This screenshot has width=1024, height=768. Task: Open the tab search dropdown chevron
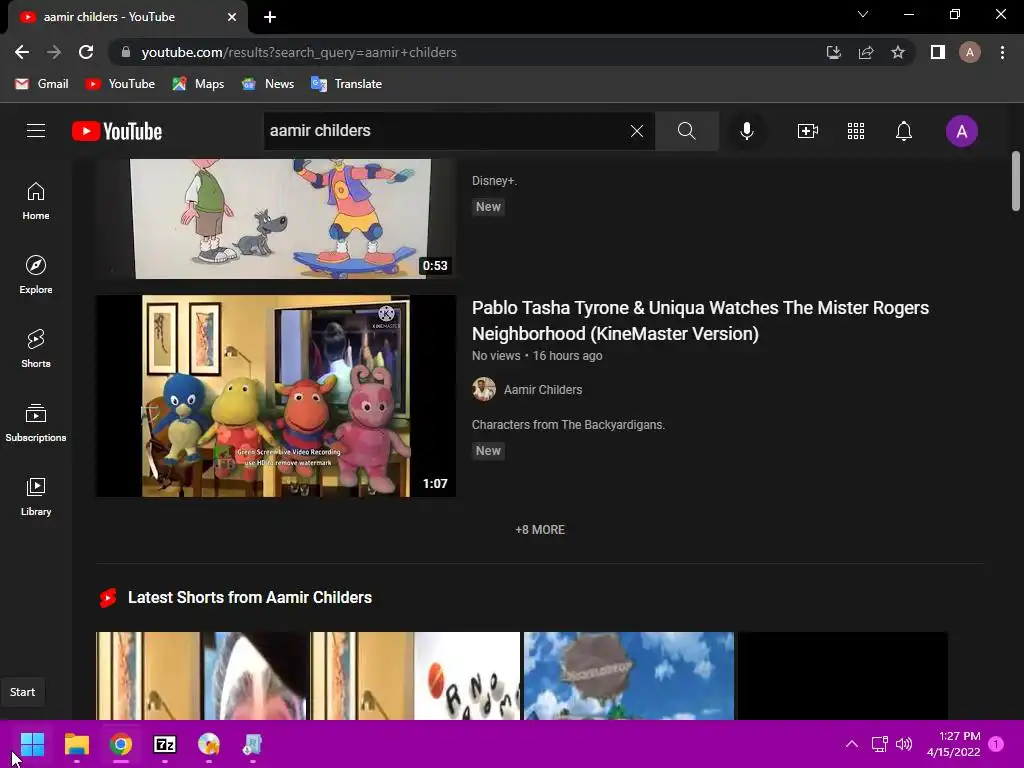pos(863,14)
